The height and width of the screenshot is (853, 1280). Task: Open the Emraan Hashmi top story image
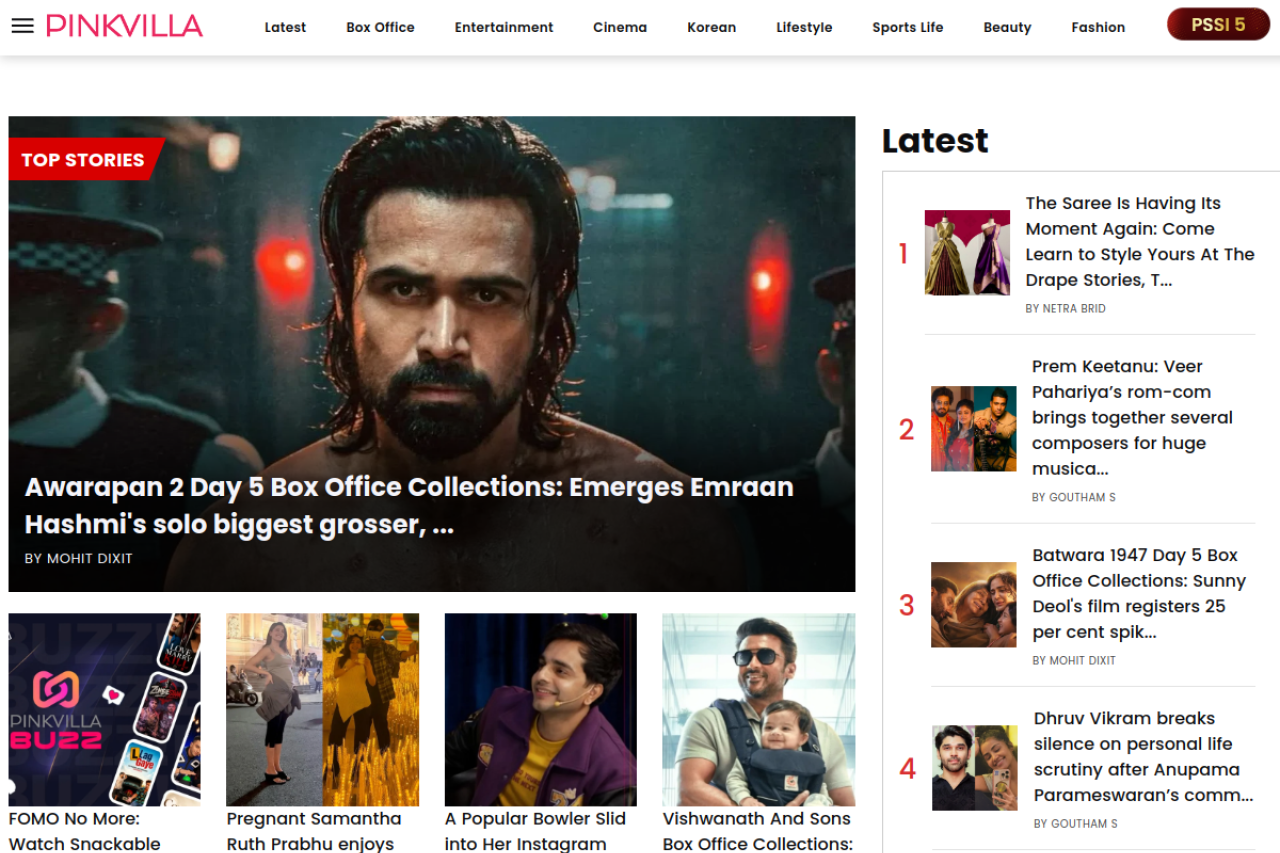(432, 354)
